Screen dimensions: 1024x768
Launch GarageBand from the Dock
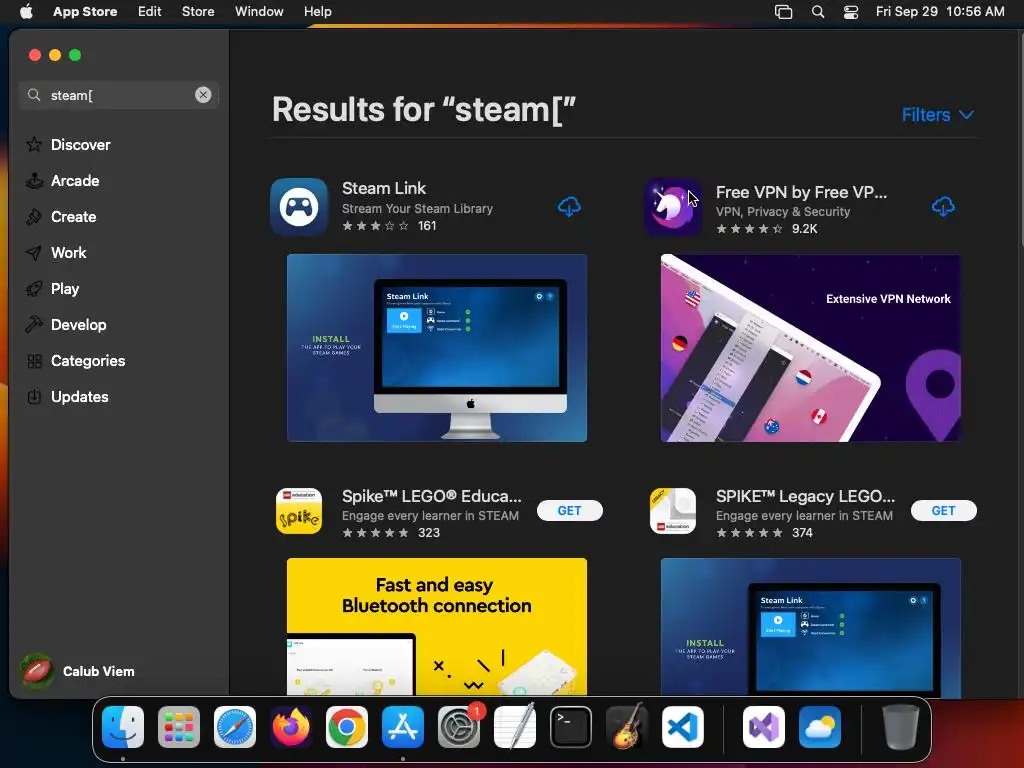click(627, 727)
